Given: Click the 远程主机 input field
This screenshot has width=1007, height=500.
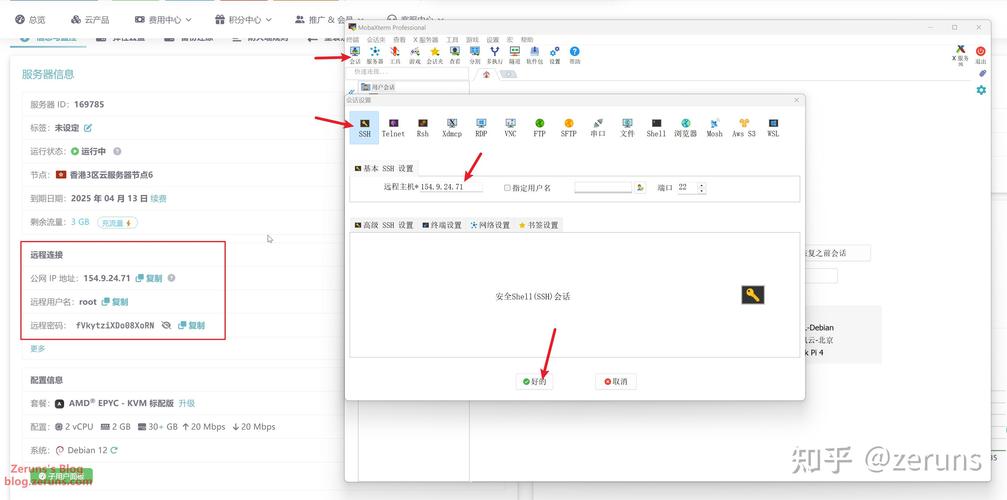Looking at the screenshot, I should (451, 187).
